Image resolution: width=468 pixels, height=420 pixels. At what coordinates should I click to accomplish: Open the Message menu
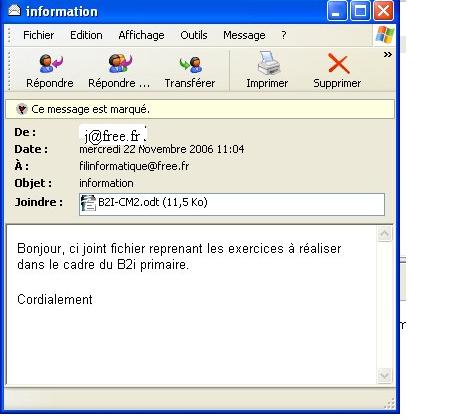click(244, 35)
